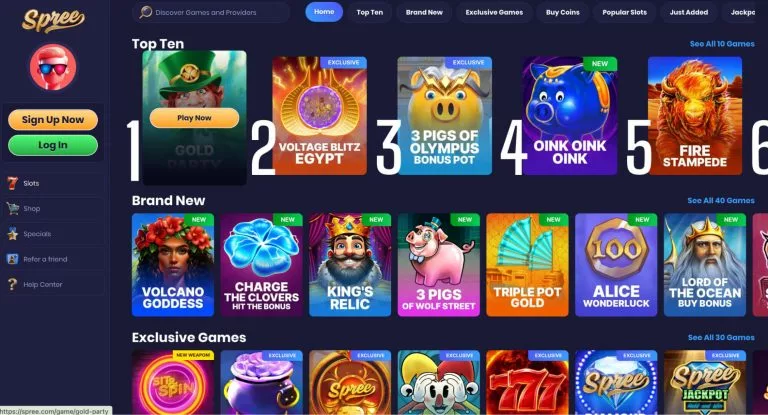Click the Spree logo
768x415 pixels.
coord(53,21)
